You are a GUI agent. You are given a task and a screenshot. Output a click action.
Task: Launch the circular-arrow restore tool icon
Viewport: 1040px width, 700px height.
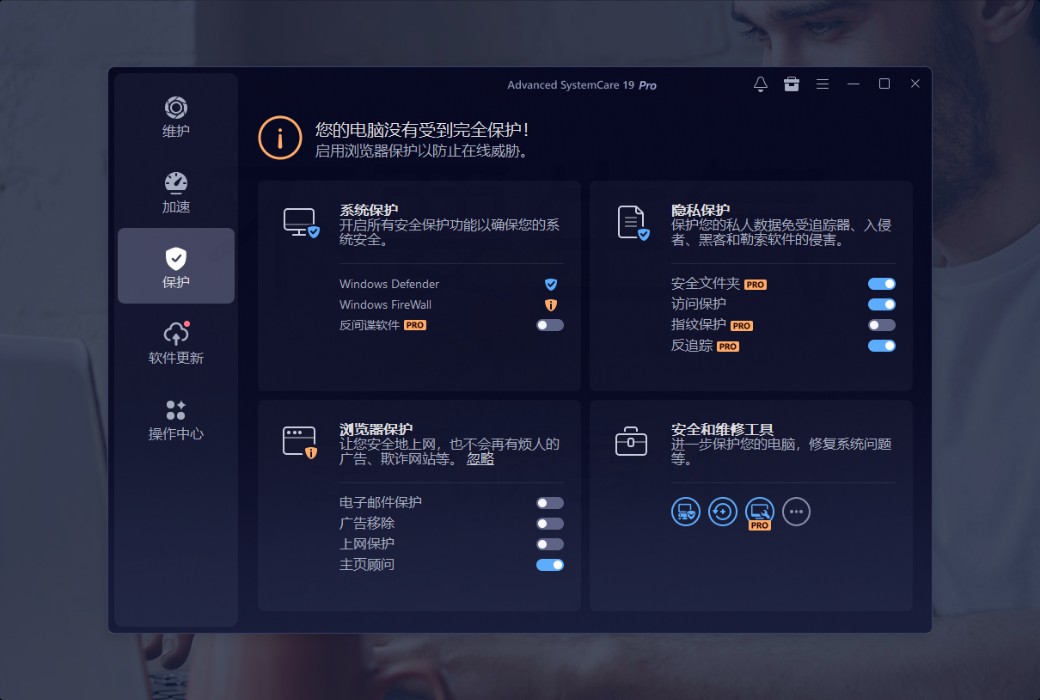(722, 512)
